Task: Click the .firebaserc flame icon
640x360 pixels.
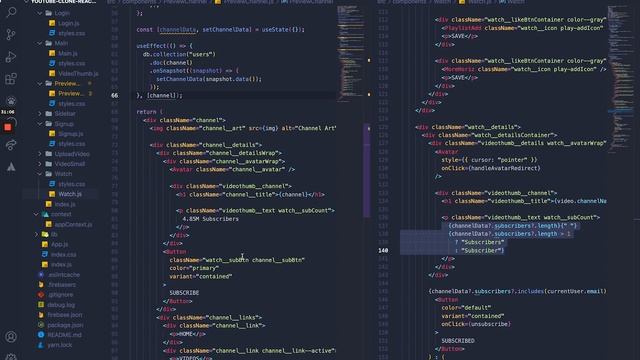Action: tap(41, 284)
